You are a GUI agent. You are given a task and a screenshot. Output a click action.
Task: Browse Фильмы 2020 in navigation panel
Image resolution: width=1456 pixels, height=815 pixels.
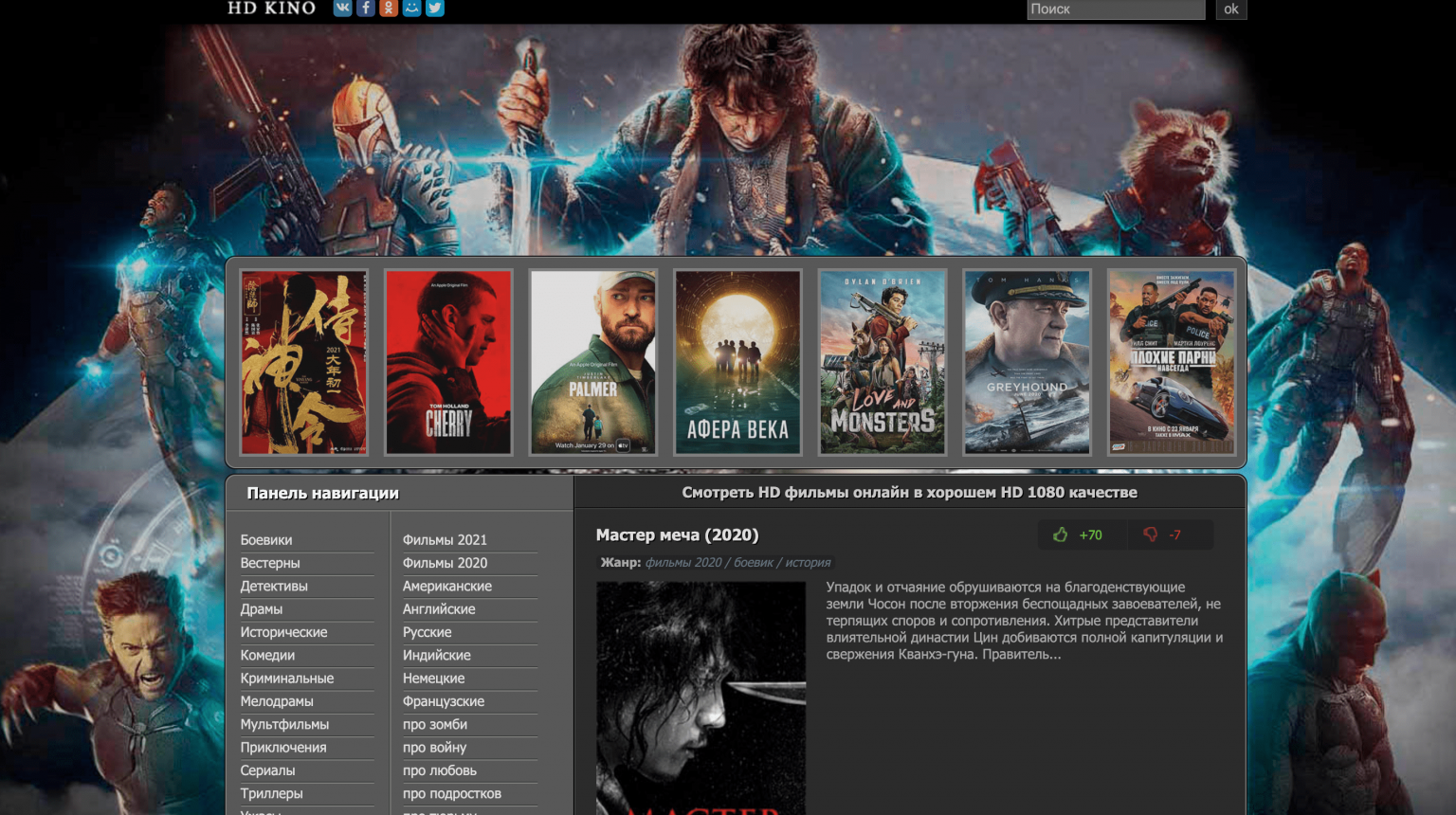coord(445,563)
